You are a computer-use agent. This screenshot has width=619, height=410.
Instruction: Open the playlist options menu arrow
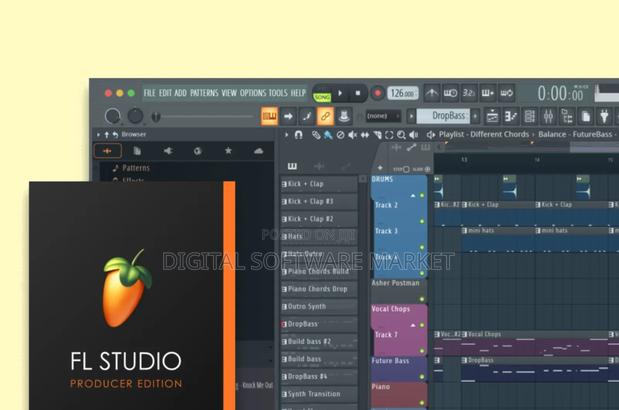(287, 135)
